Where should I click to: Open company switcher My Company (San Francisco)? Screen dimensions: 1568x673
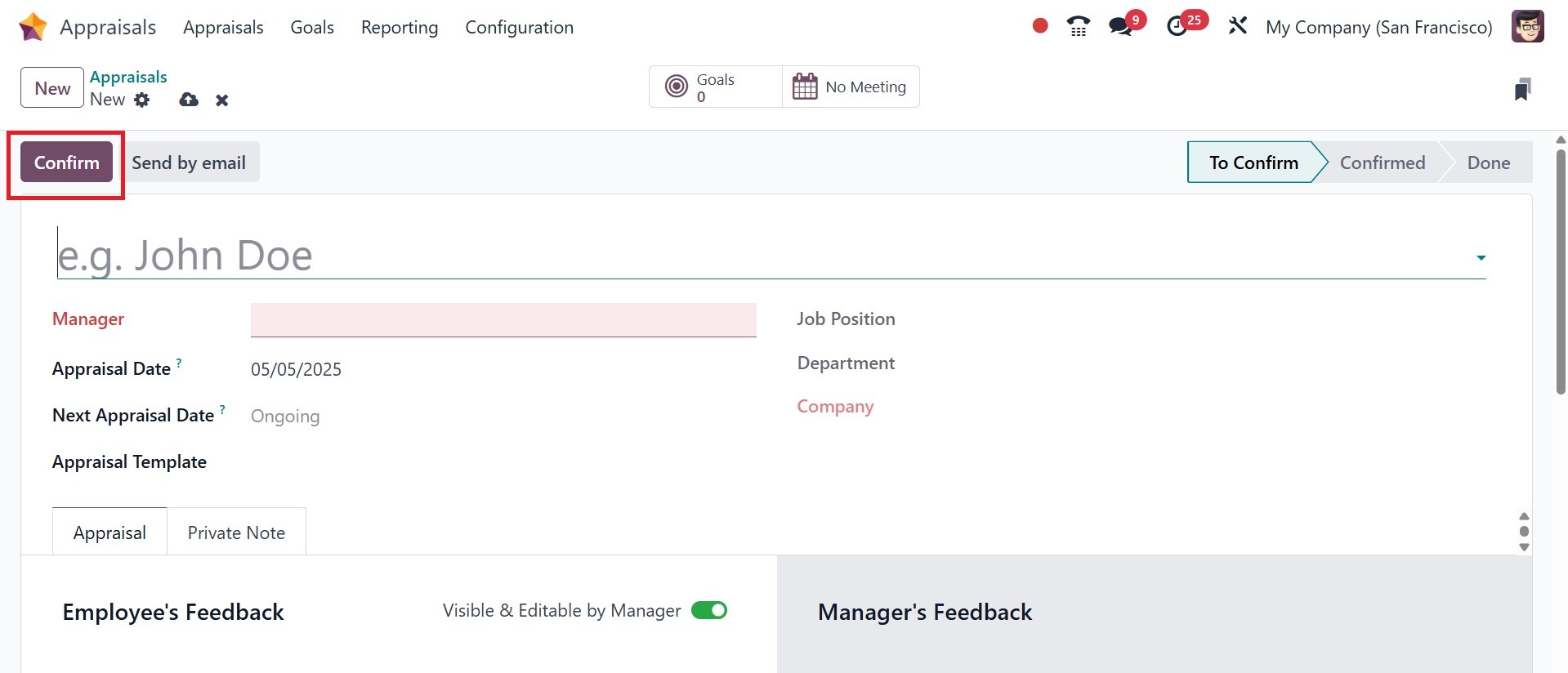click(1378, 27)
